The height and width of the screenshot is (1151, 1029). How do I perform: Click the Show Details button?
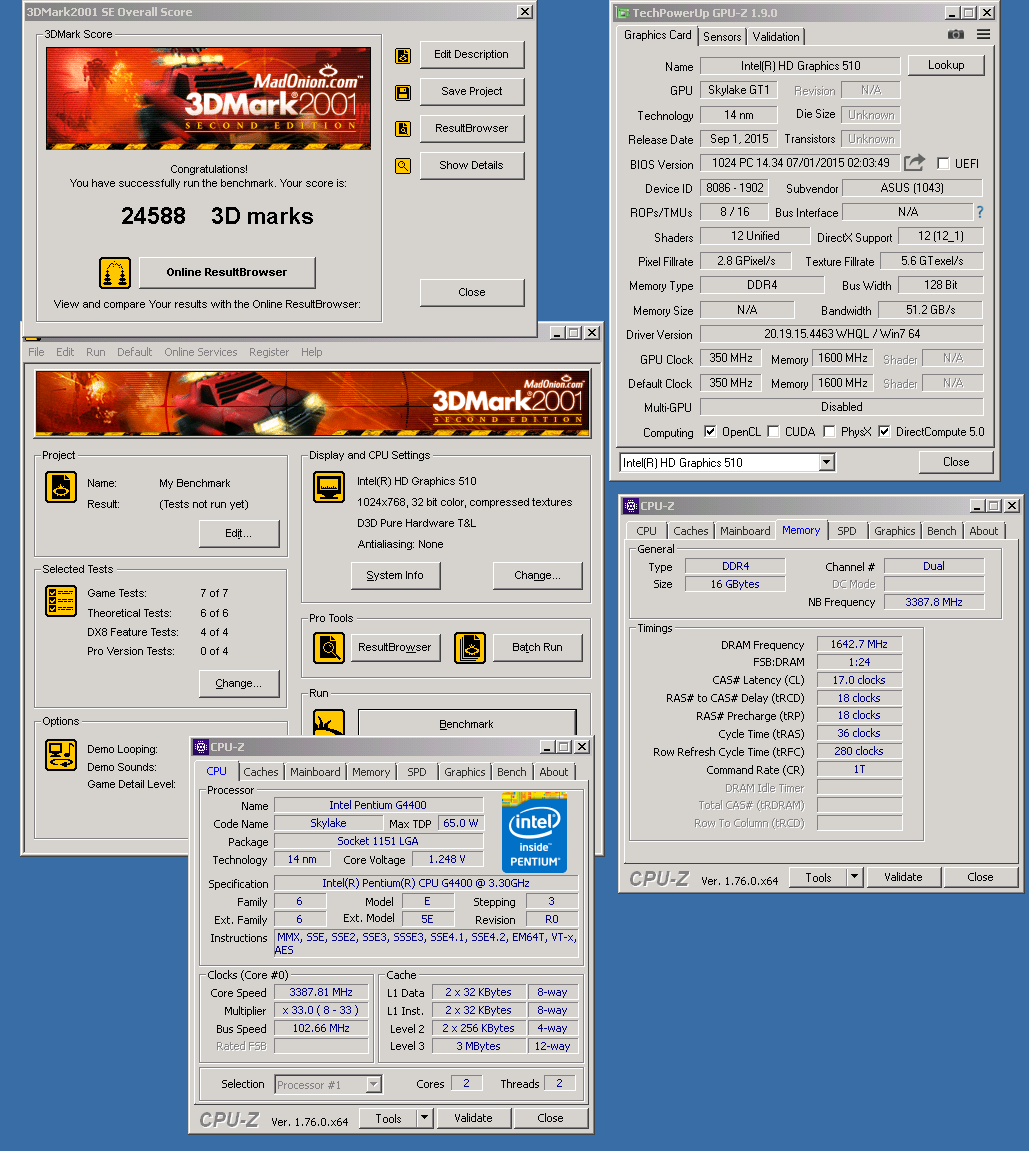click(472, 165)
